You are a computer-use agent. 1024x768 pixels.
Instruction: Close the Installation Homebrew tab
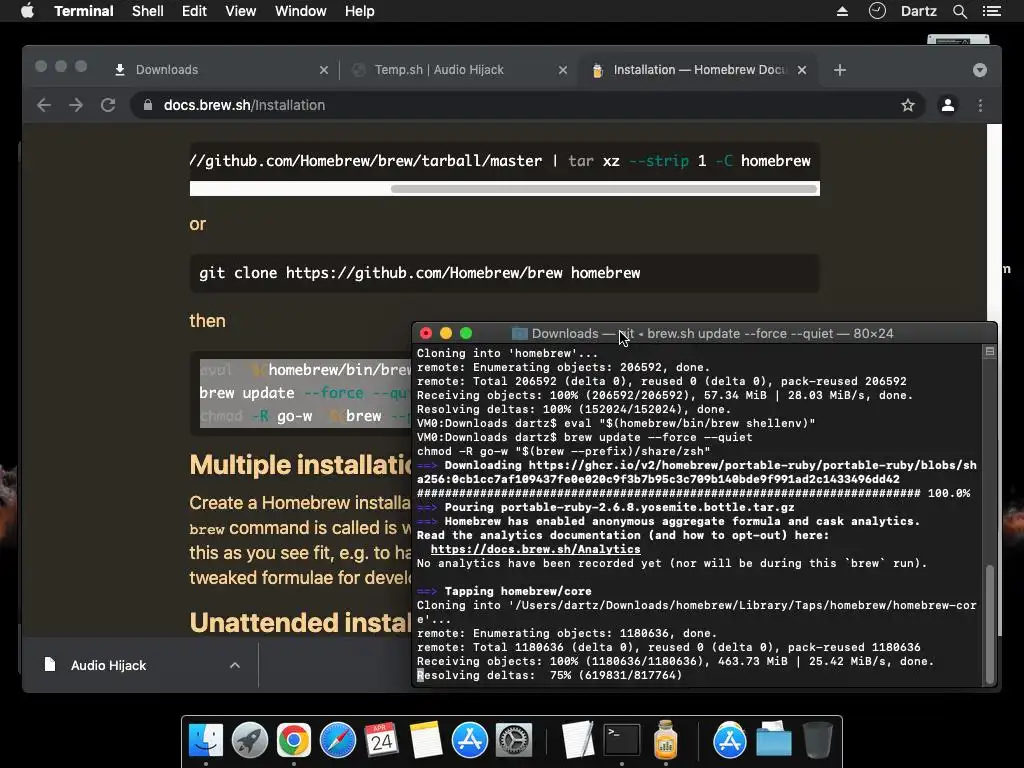point(802,70)
